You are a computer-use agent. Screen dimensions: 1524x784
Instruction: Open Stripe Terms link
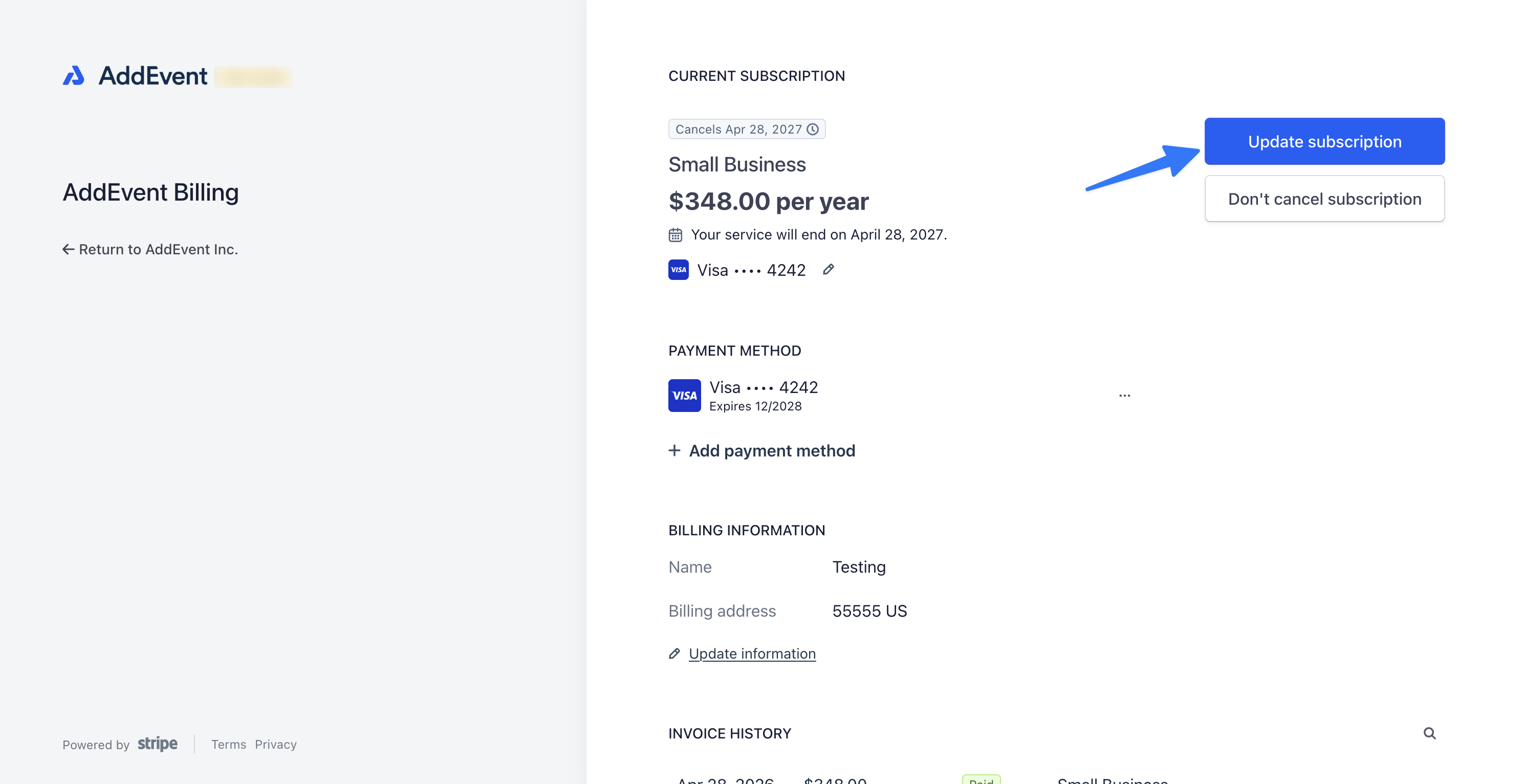click(x=228, y=745)
